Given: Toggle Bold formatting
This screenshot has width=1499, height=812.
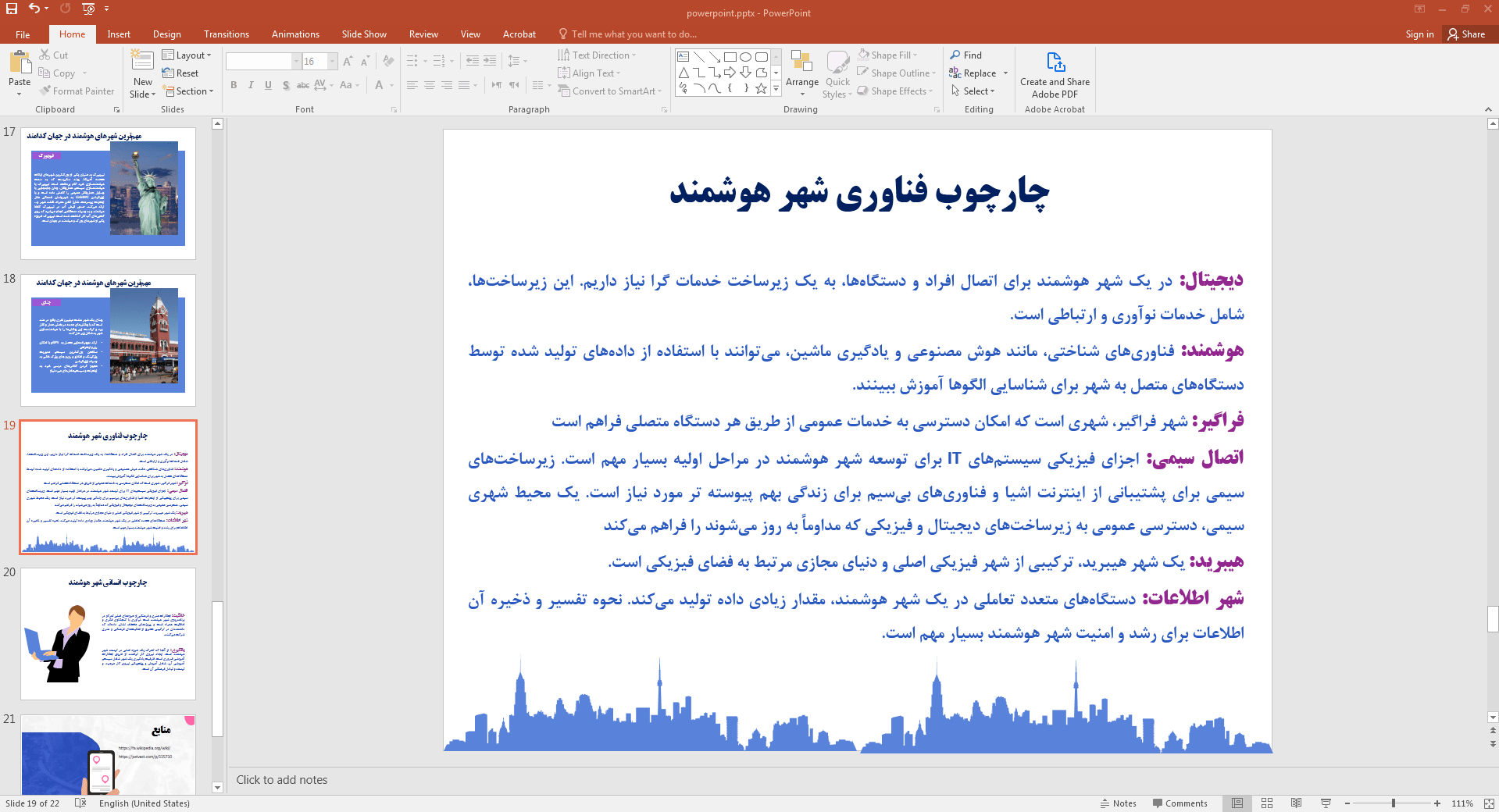Looking at the screenshot, I should coord(234,85).
